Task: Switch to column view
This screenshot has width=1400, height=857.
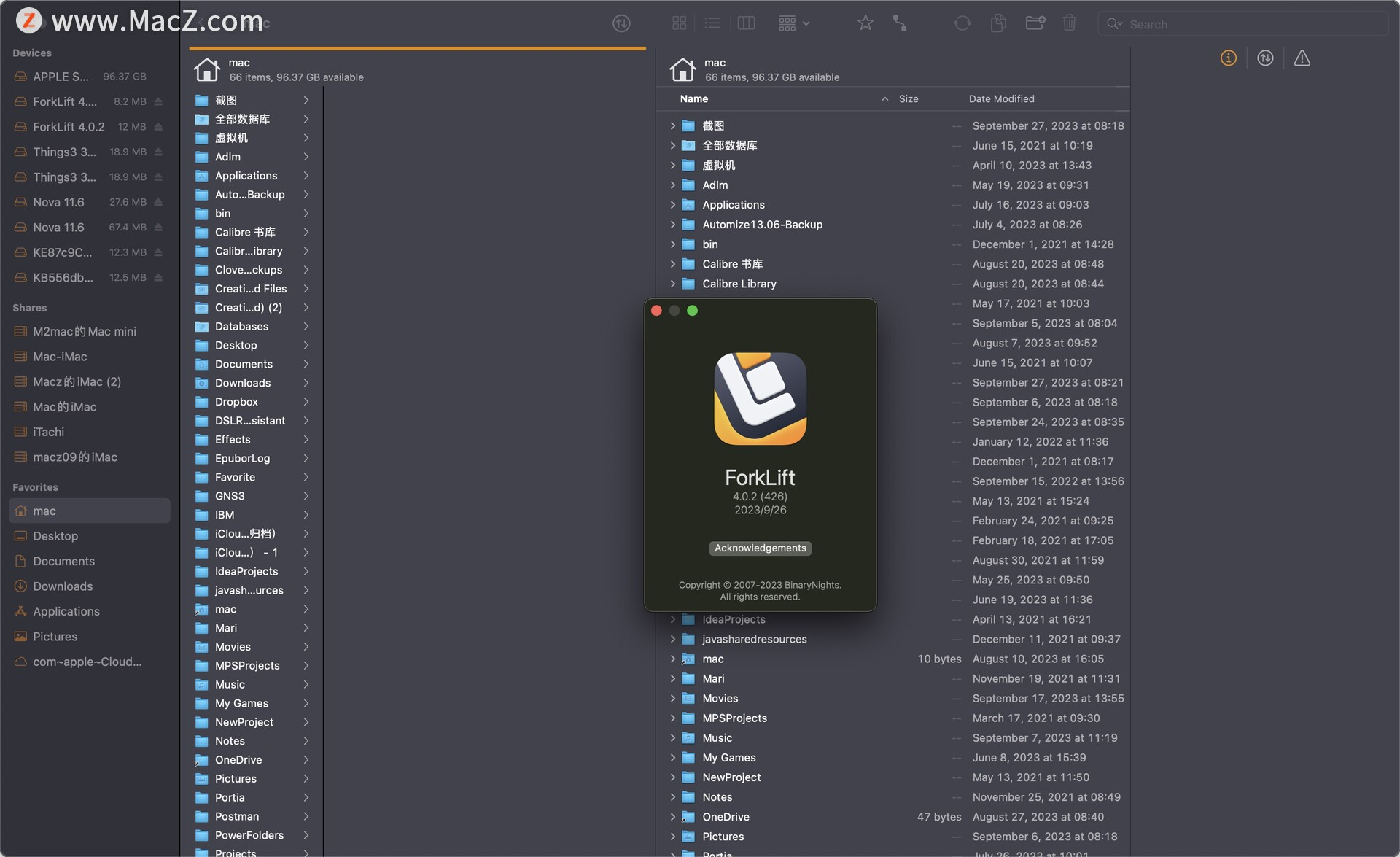Action: pos(746,23)
